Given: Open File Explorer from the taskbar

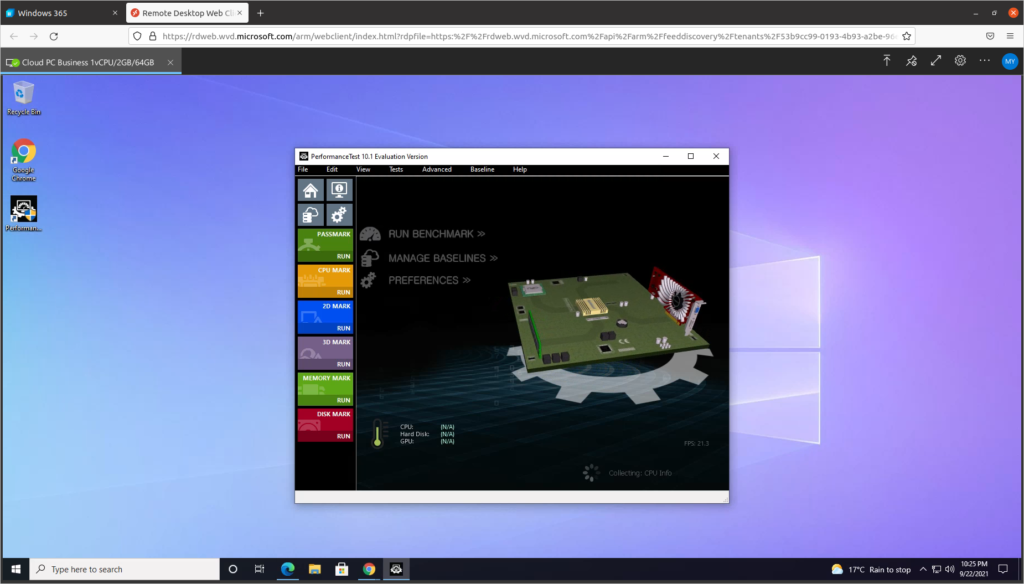Looking at the screenshot, I should [x=315, y=569].
